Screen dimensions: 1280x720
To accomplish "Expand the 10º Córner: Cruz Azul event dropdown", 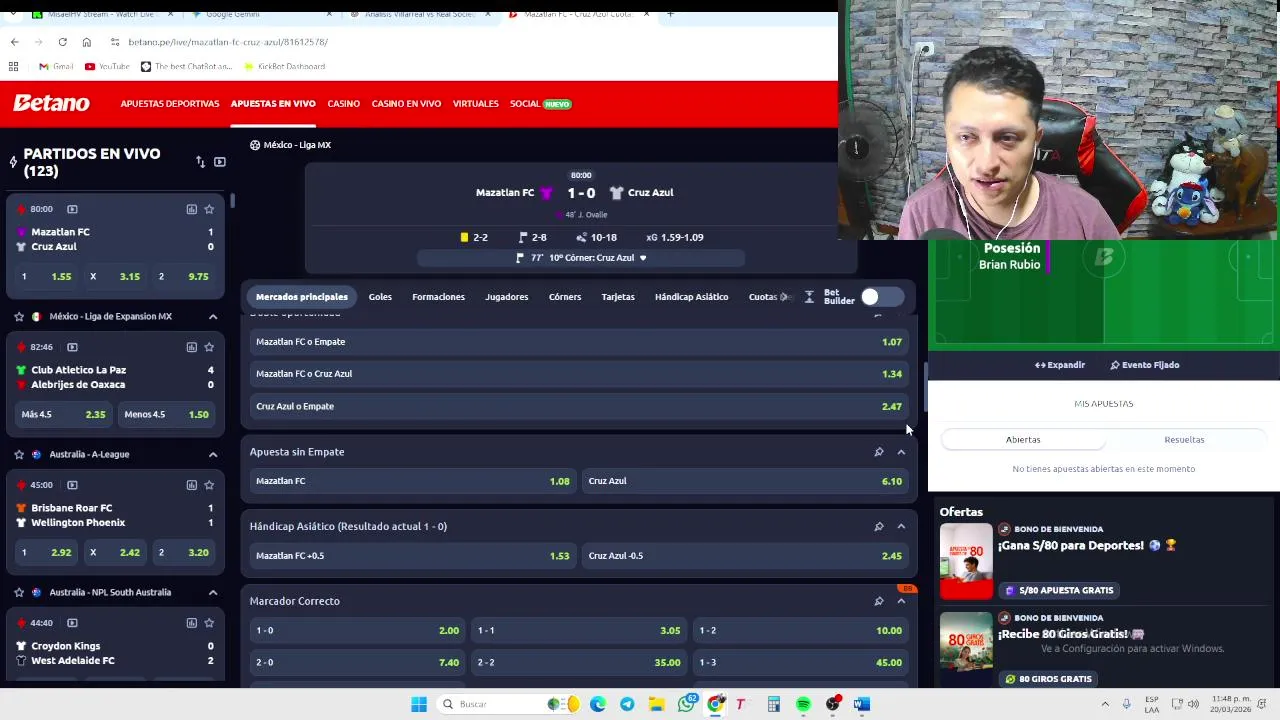I will [643, 258].
